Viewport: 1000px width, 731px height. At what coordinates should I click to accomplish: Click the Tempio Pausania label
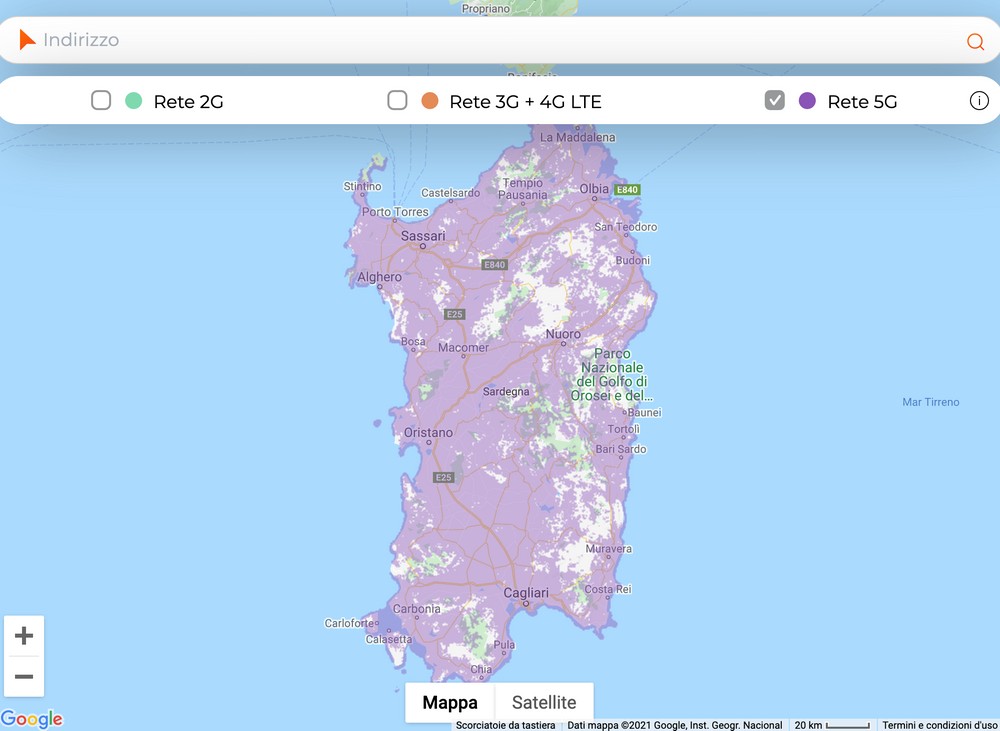pyautogui.click(x=523, y=189)
